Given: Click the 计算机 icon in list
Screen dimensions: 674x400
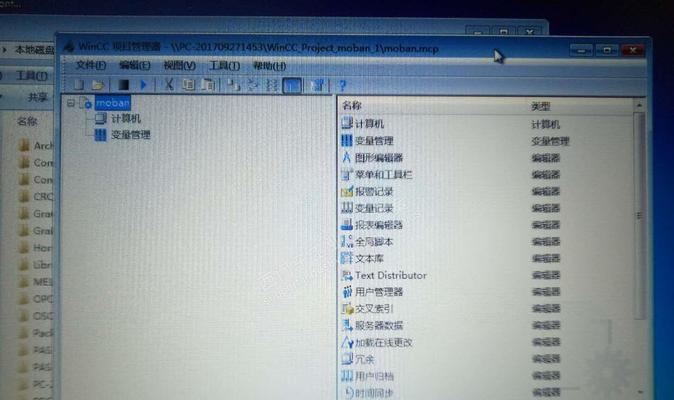Looking at the screenshot, I should [346, 123].
